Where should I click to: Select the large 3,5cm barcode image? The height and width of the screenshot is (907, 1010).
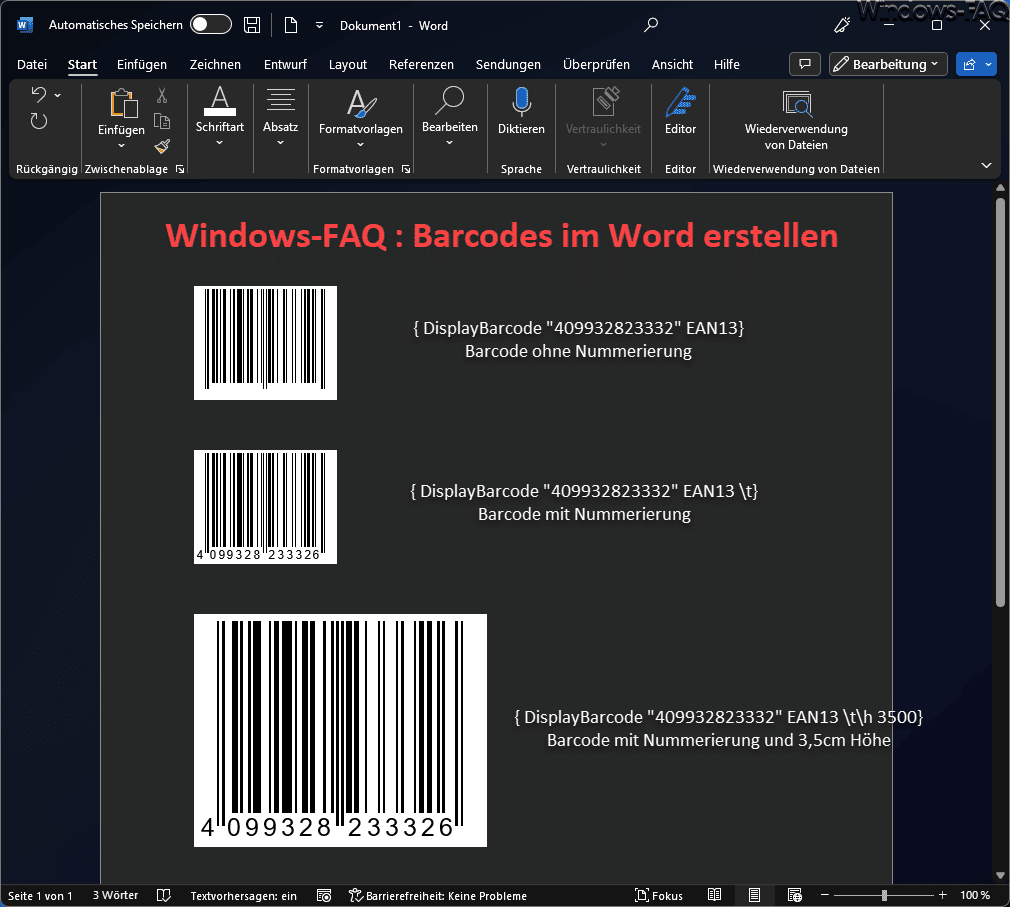340,730
